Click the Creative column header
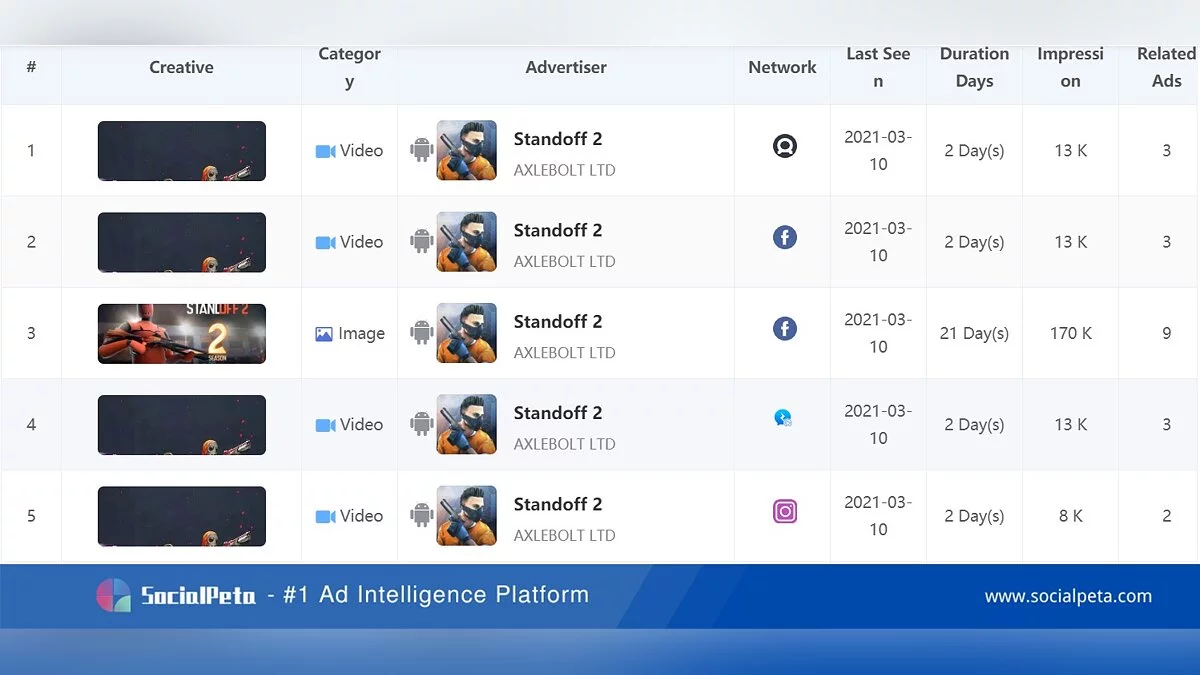 click(181, 67)
